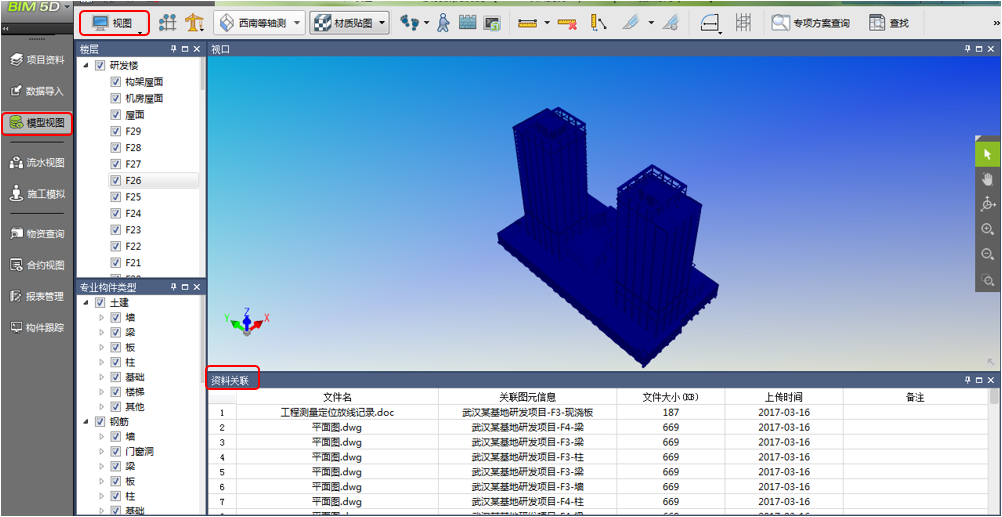Open the 视图 toolbar dropdown
Screen dimensions: 1002x517
114,24
